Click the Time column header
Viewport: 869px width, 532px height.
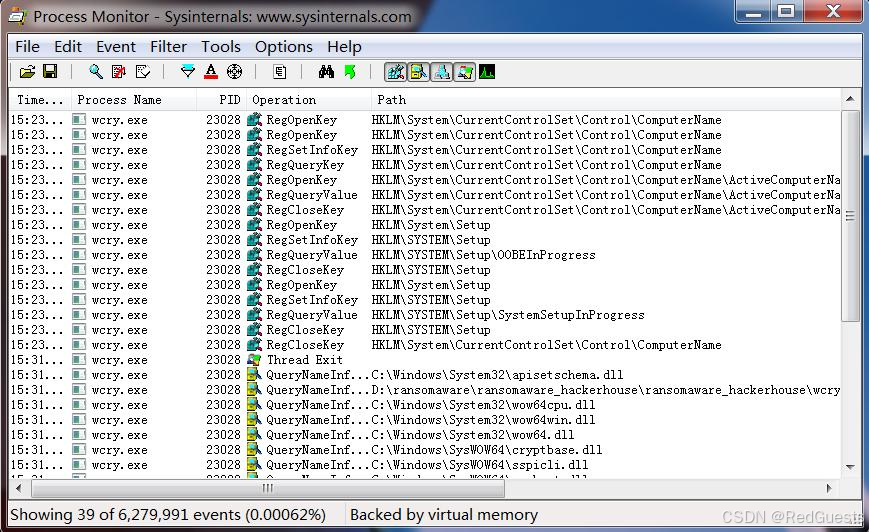click(40, 100)
